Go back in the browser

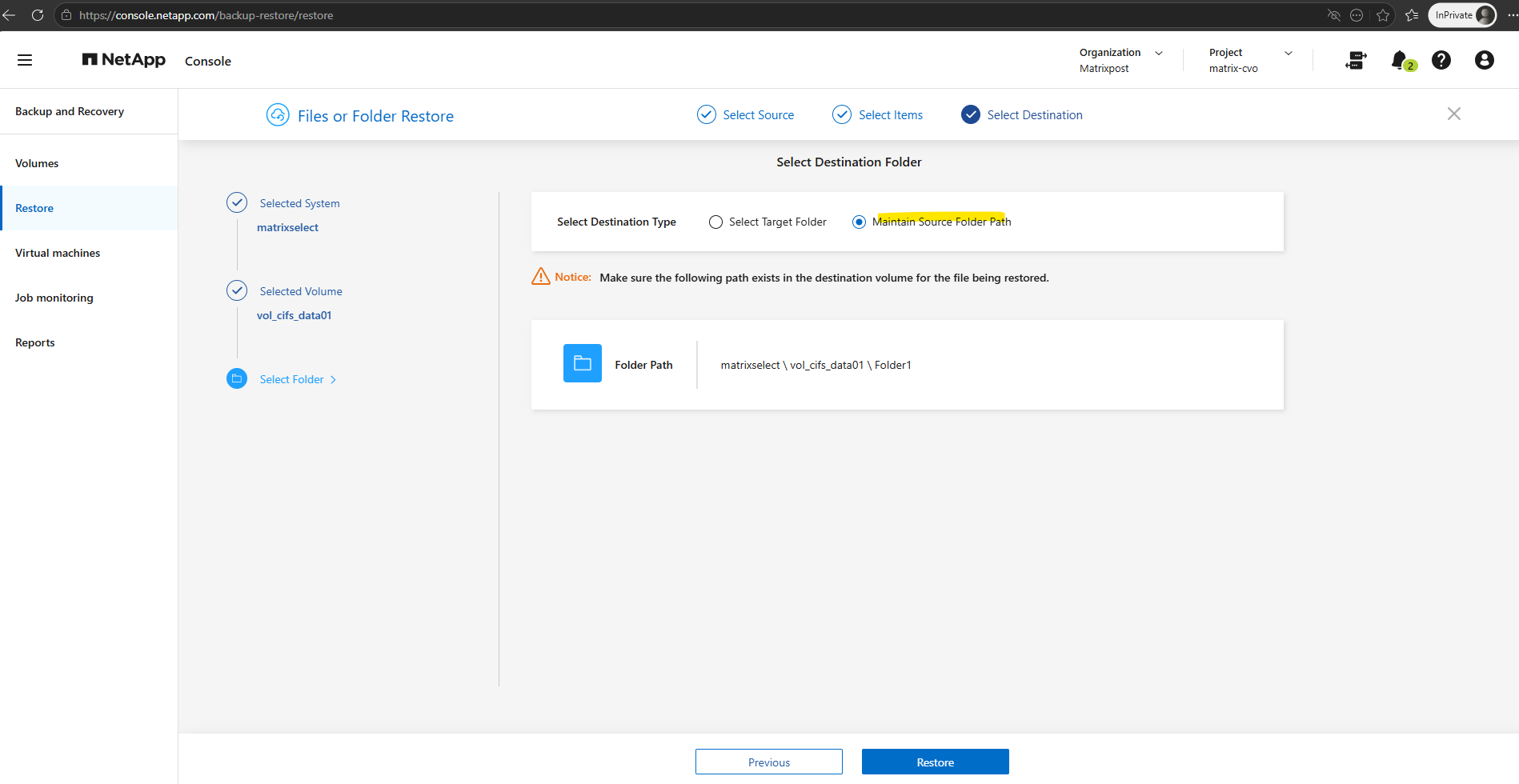9,15
